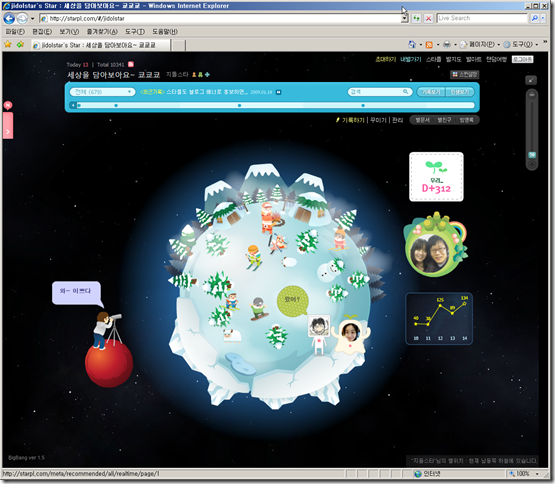Click the small skip icon after 2009.01.14
This screenshot has height=484, width=555.
(x=279, y=92)
